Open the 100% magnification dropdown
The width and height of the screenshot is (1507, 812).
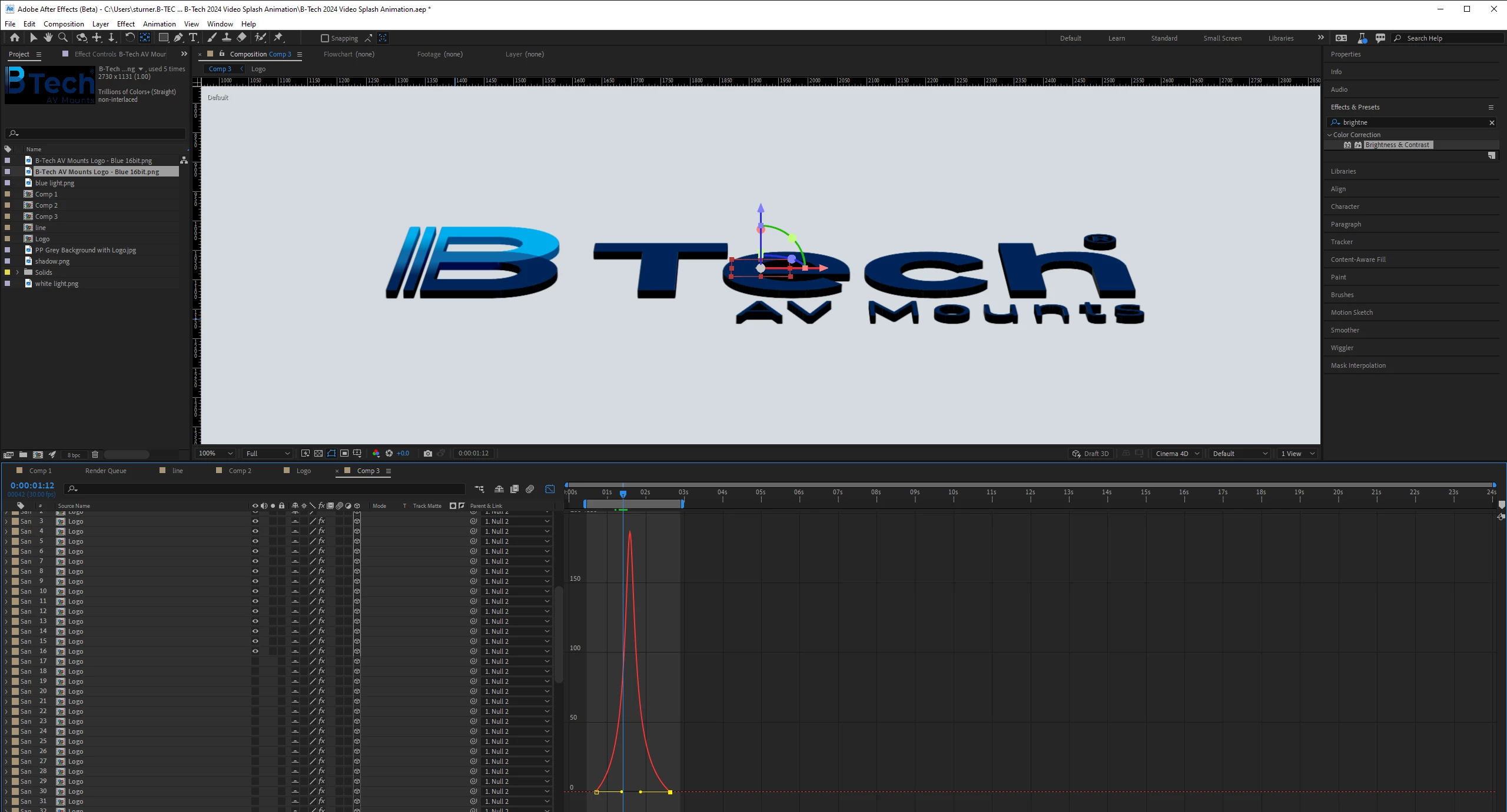[215, 453]
